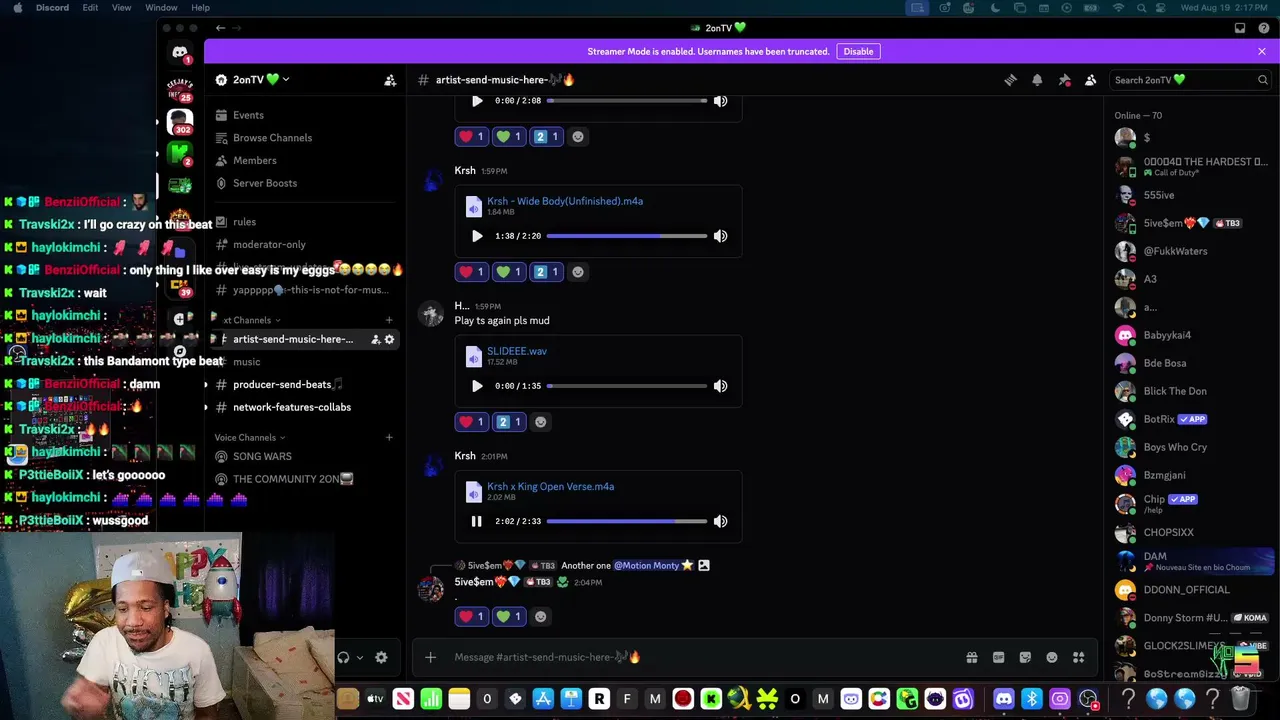Click create invite icon on artist-send-music-here channel
1280x720 pixels.
(x=375, y=339)
